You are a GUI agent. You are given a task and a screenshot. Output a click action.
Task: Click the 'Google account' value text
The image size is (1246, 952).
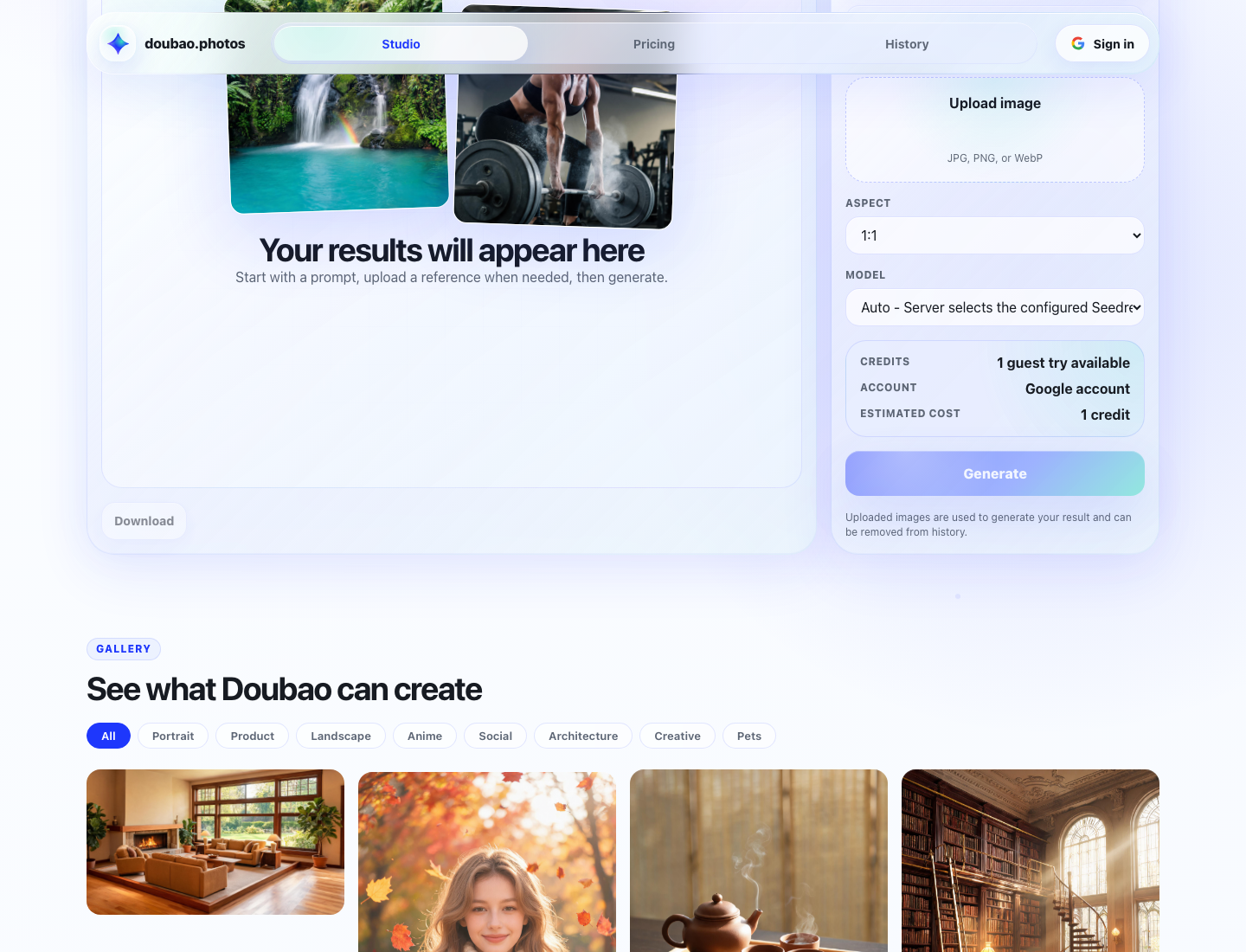pyautogui.click(x=1077, y=389)
